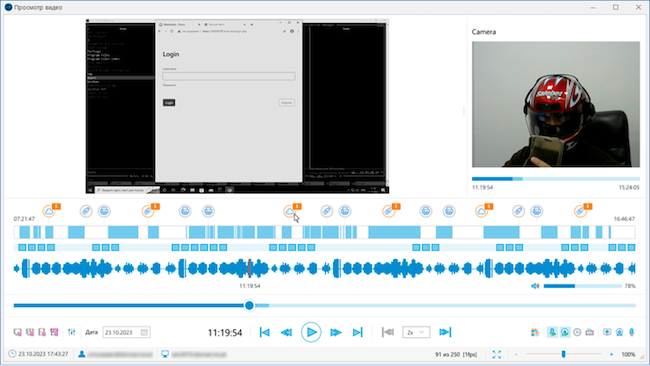Viewport: 650px width, 366px height.
Task: Click the Login button in the recorded browser
Action: (x=169, y=102)
